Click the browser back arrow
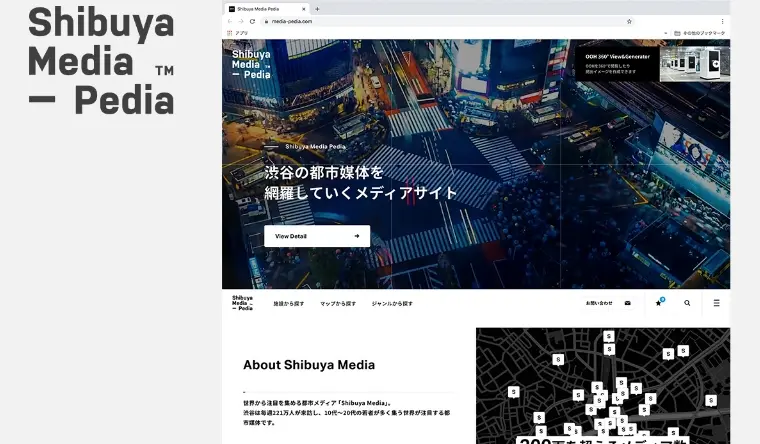The image size is (760, 444). [230, 21]
